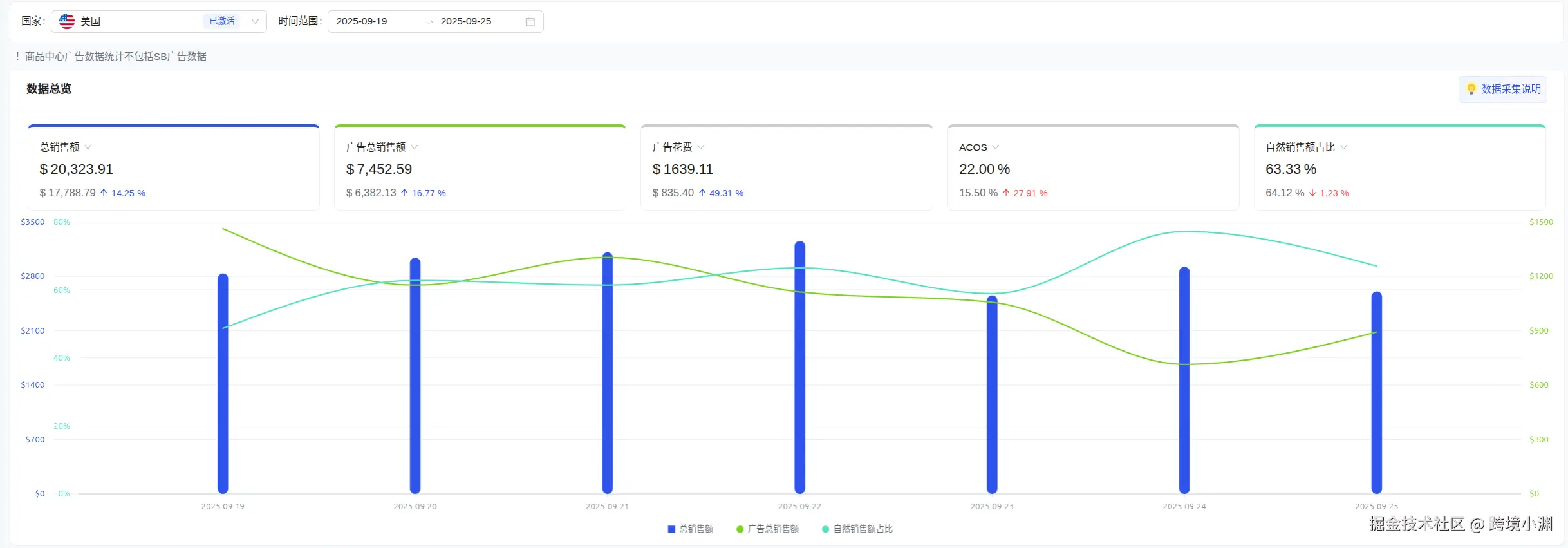1568x548 pixels.
Task: Toggle 总销售额 series in chart legend
Action: tap(690, 529)
